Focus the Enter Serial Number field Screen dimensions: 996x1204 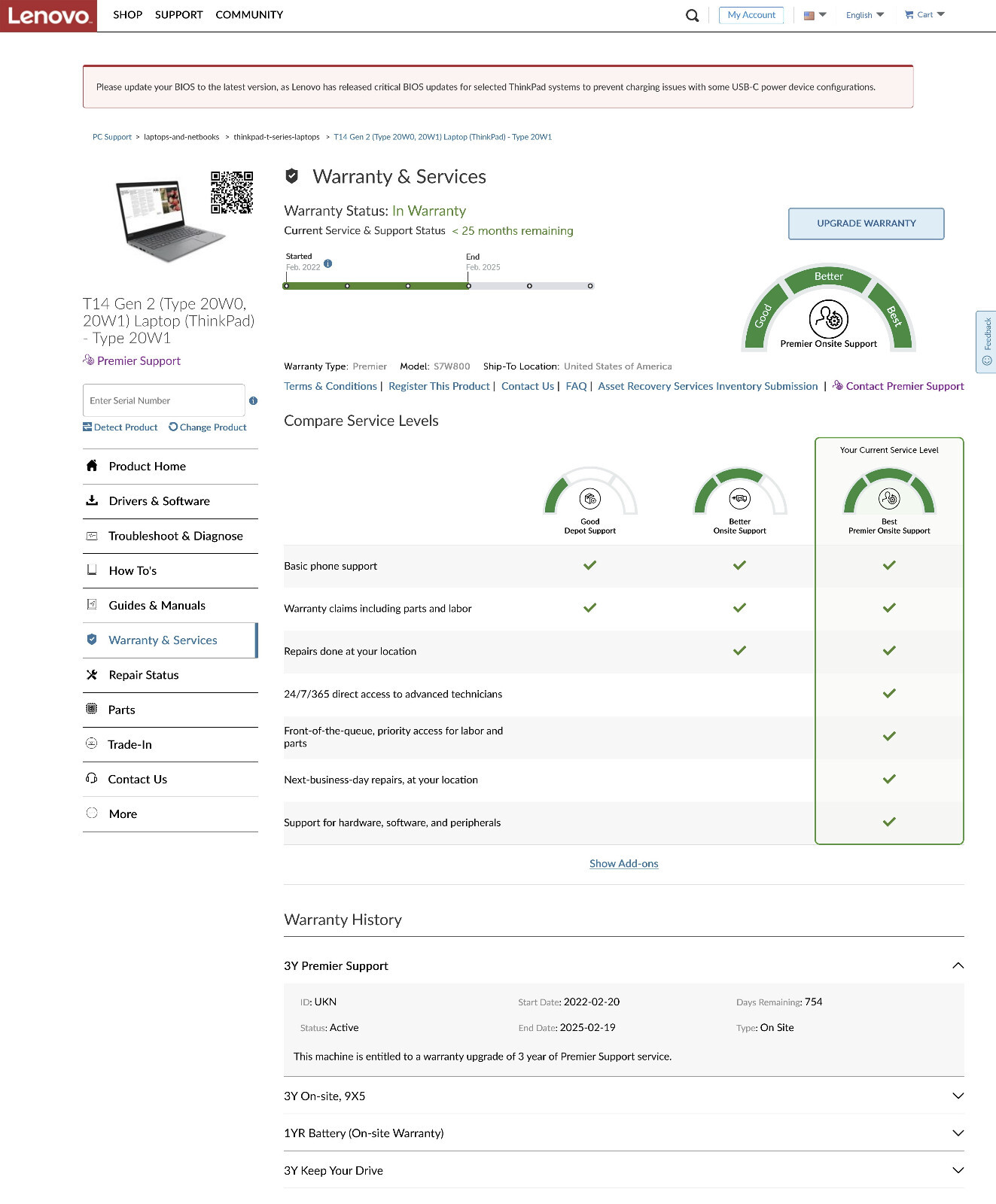point(164,400)
